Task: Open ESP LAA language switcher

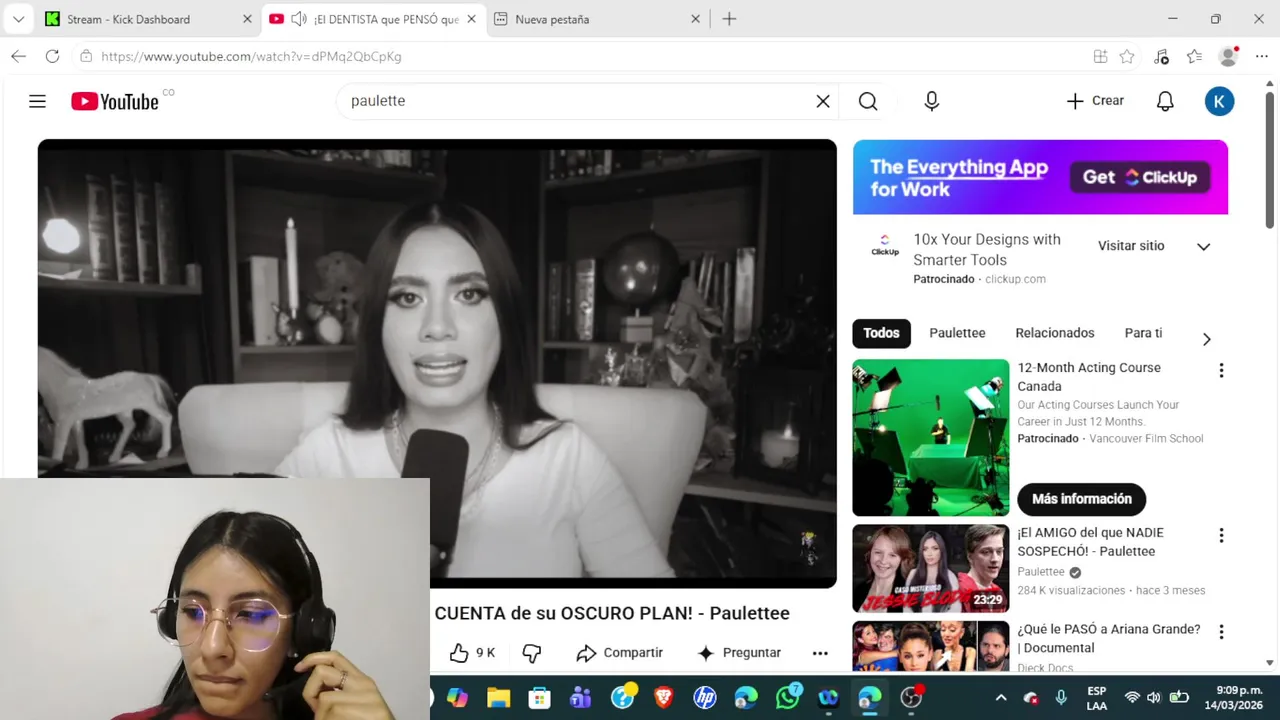Action: click(1096, 697)
